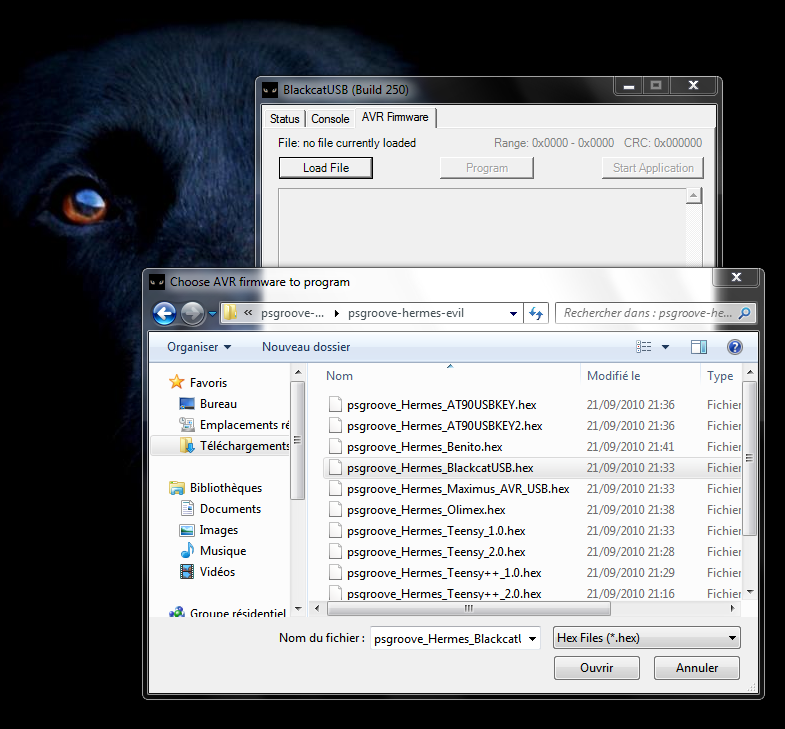The image size is (785, 729).
Task: Click the refresh folder icon
Action: click(536, 313)
